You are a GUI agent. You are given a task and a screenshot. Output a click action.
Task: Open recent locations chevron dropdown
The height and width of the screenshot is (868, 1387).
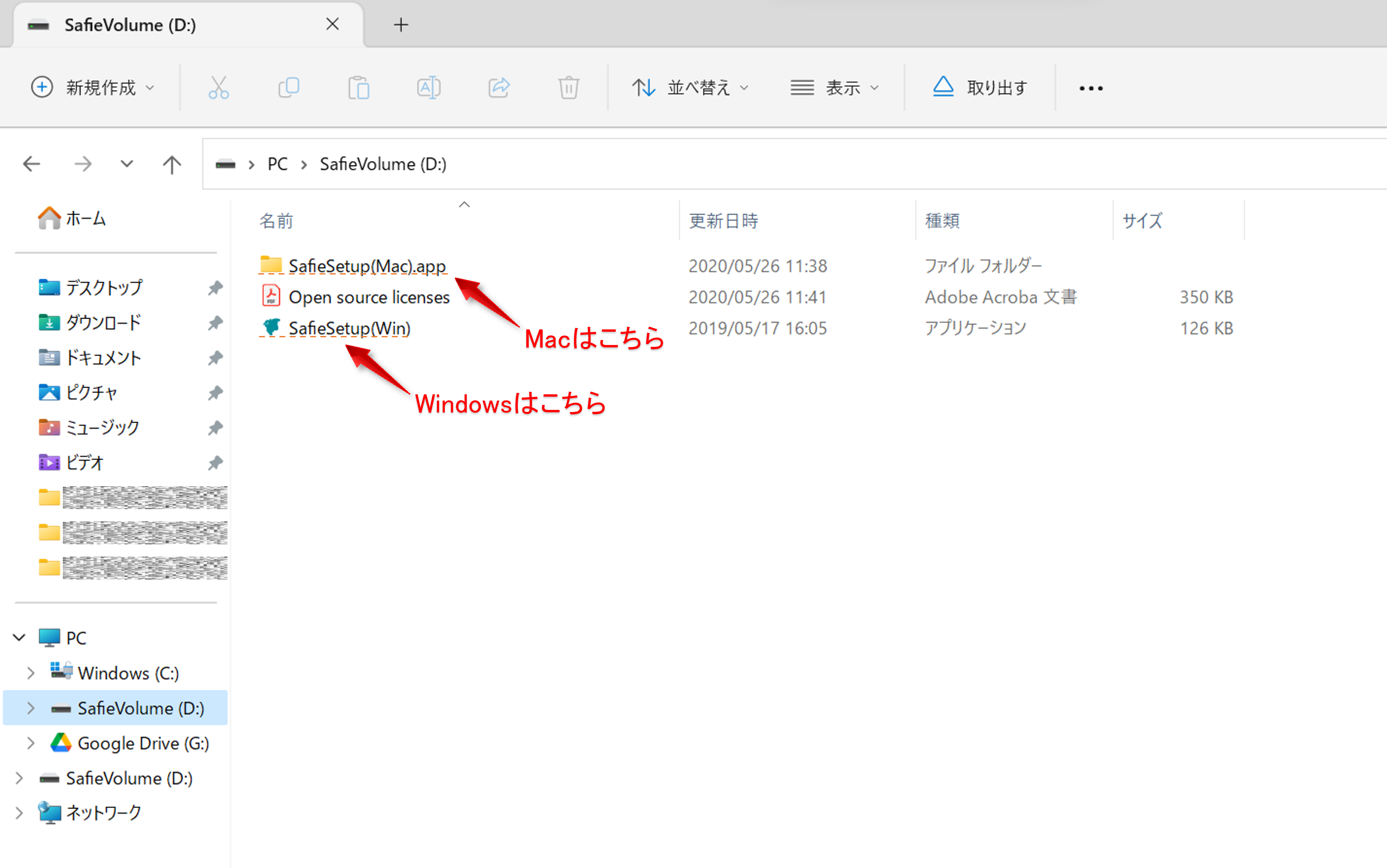pos(127,164)
